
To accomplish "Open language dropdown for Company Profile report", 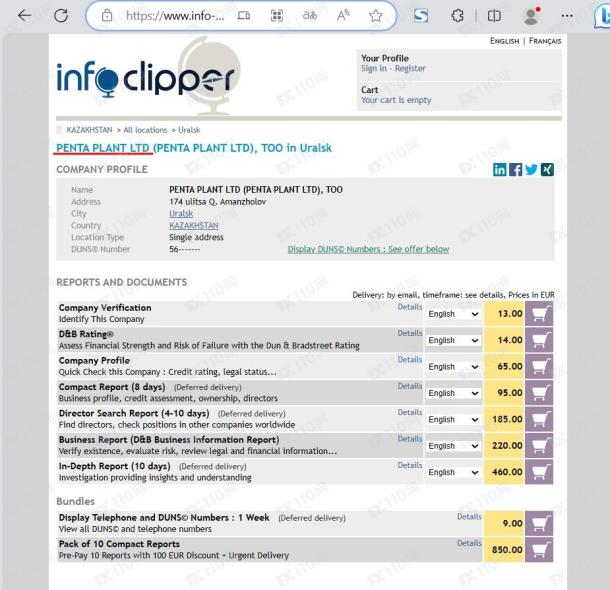I will pos(453,367).
